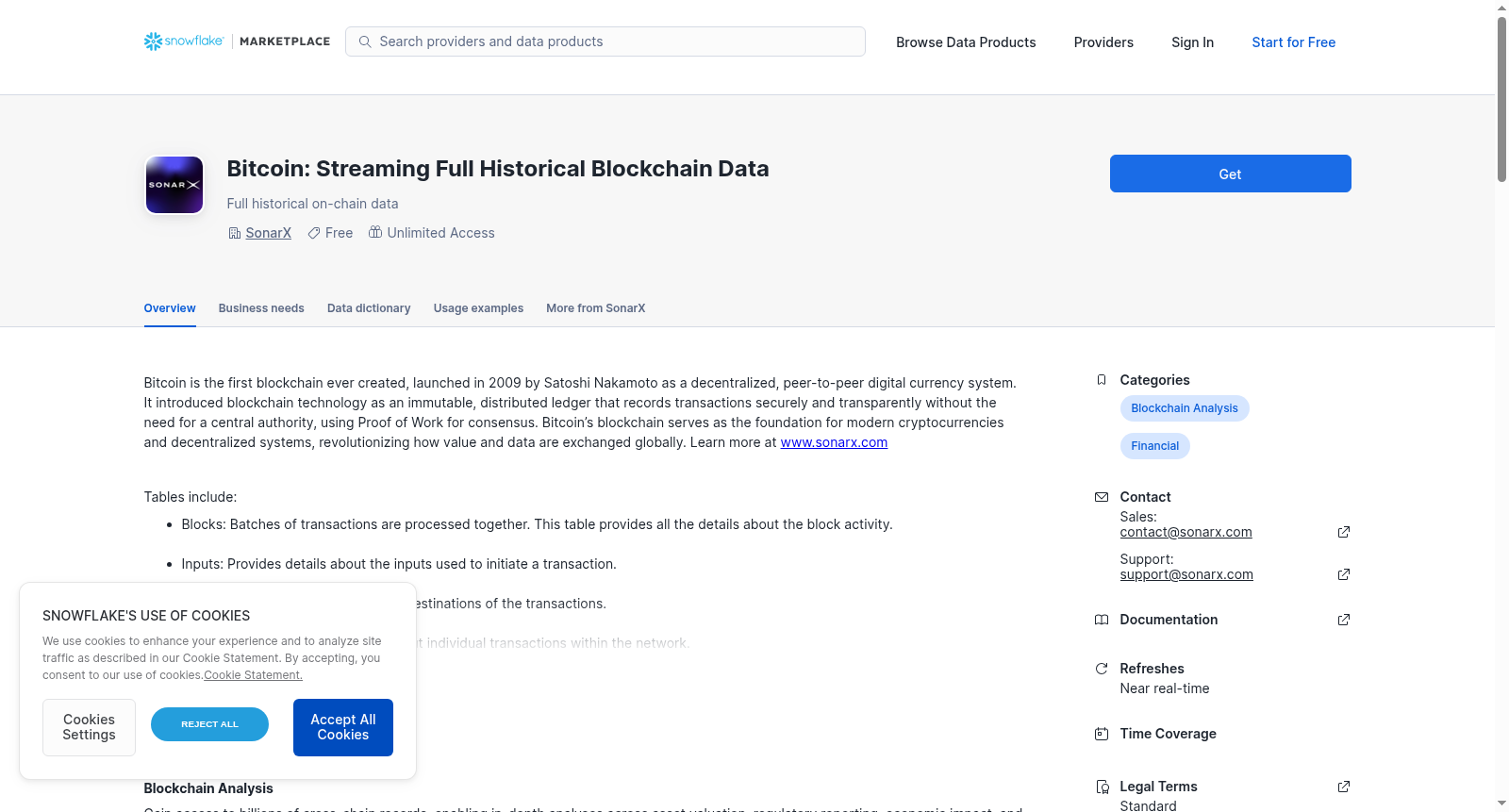
Task: Click the vertical page scrollbar thumb
Action: click(x=1501, y=99)
